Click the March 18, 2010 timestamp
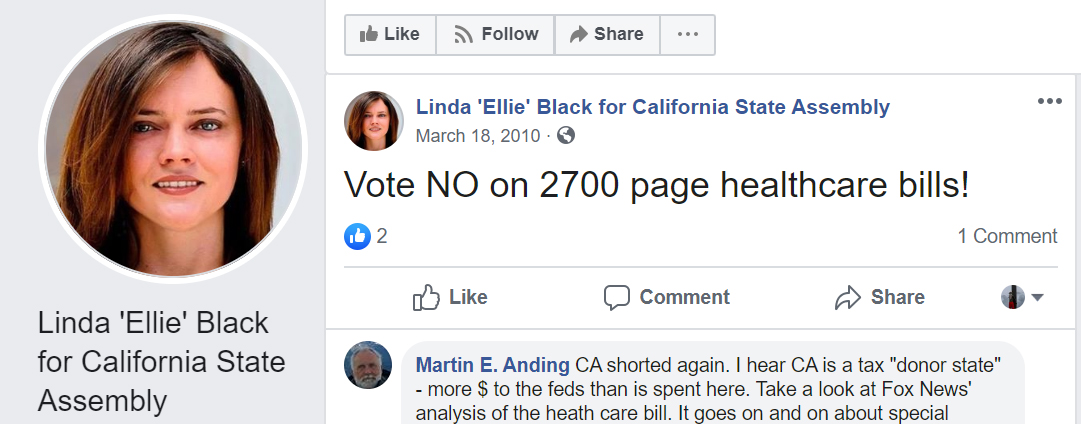Viewport: 1081px width, 424px height. [x=477, y=135]
